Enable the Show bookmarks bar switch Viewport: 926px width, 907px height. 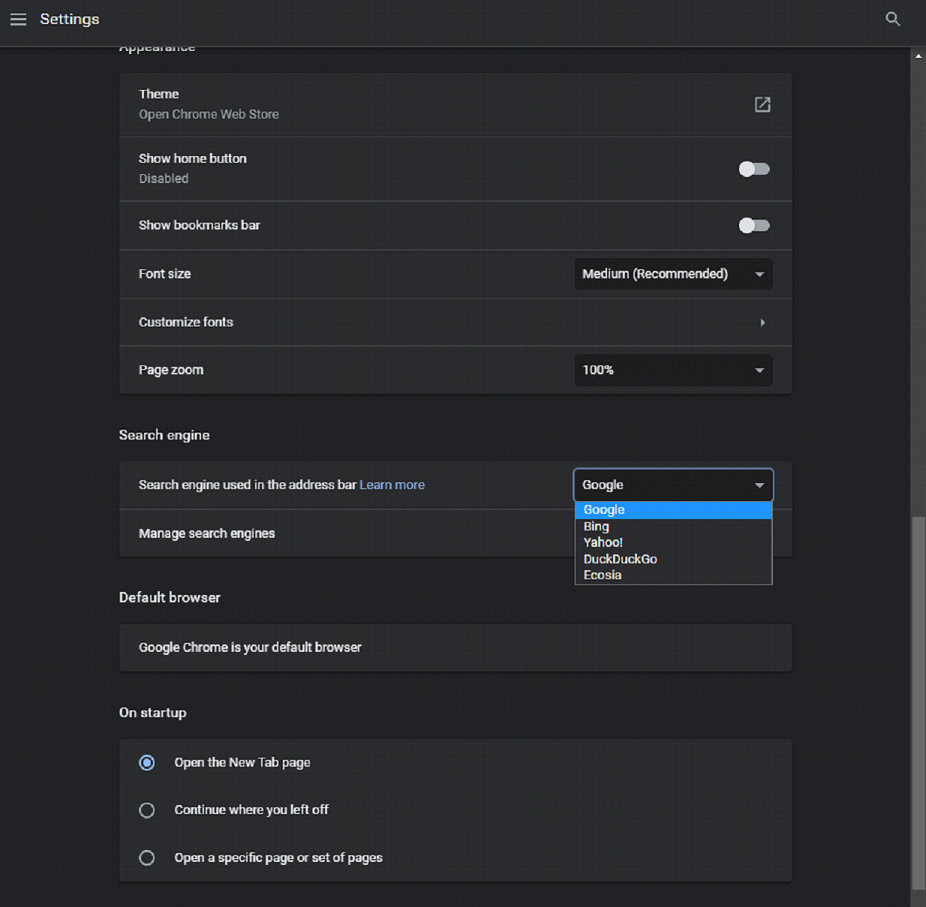(754, 226)
